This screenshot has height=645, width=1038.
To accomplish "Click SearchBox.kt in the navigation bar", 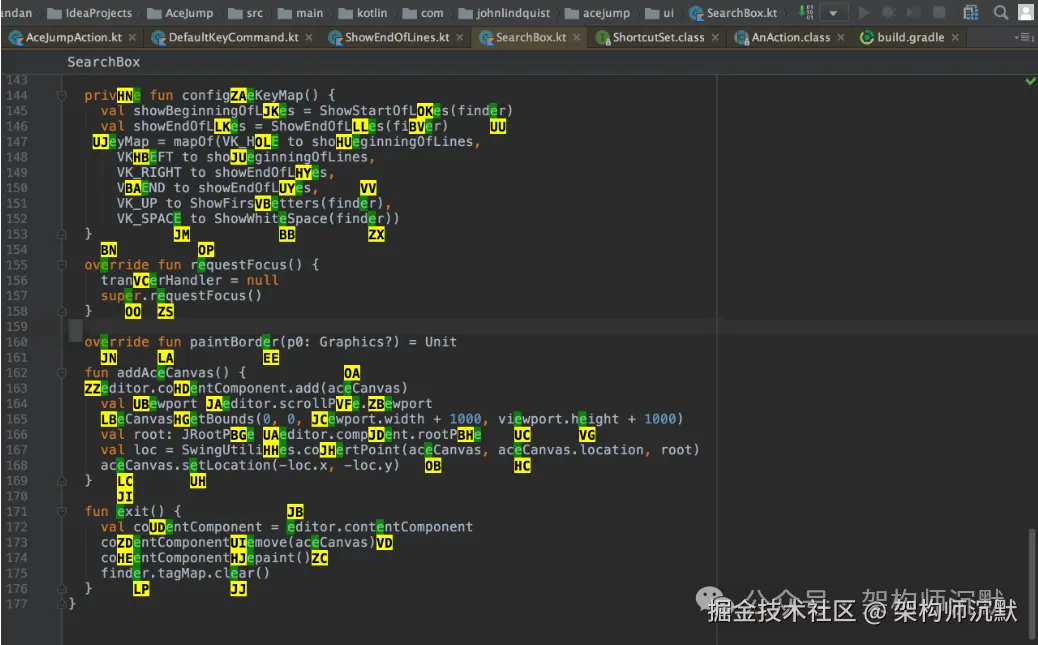I will point(733,13).
